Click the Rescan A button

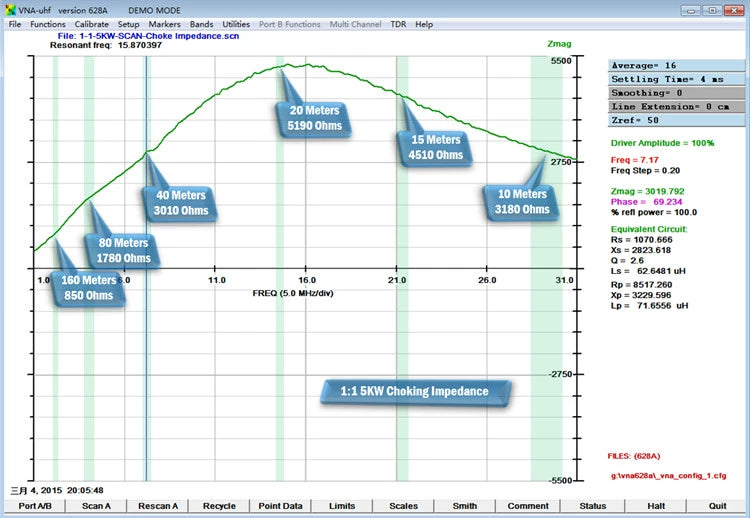click(x=158, y=506)
